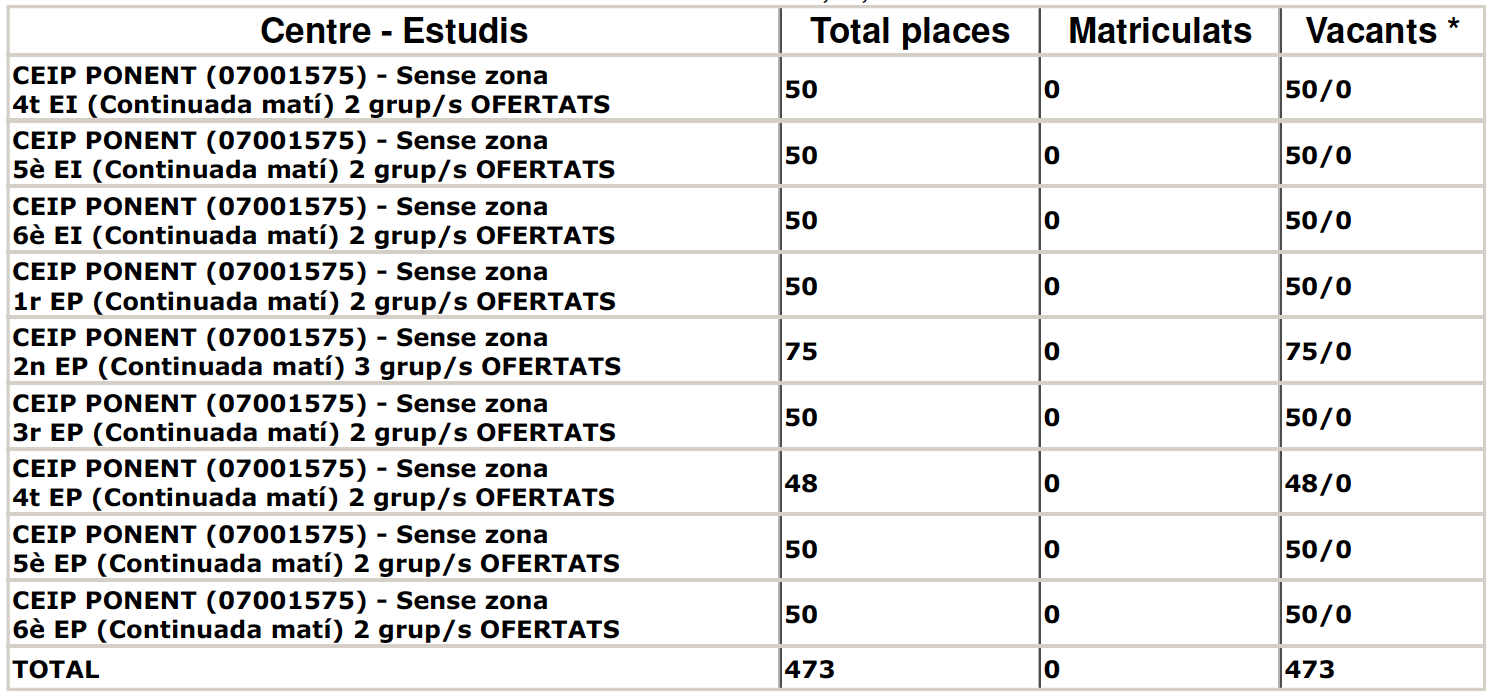Select the 6è EI Continuada matí row

tap(746, 220)
